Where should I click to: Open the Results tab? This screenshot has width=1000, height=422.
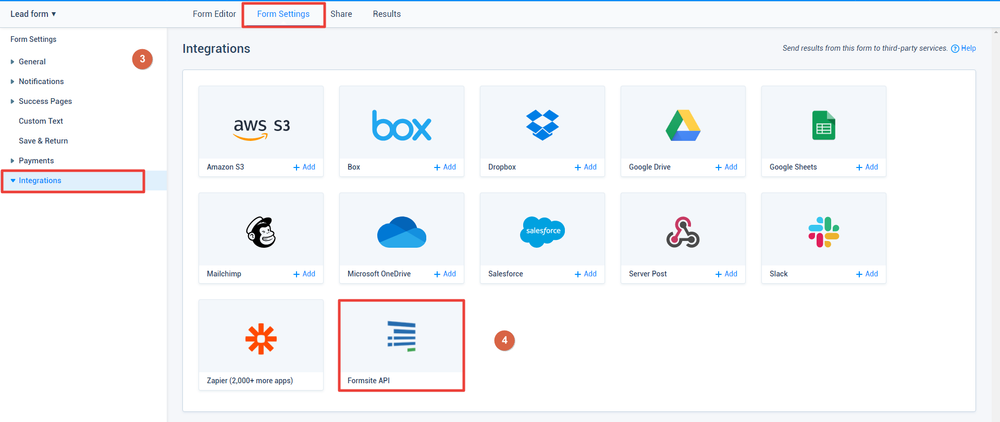pos(387,14)
